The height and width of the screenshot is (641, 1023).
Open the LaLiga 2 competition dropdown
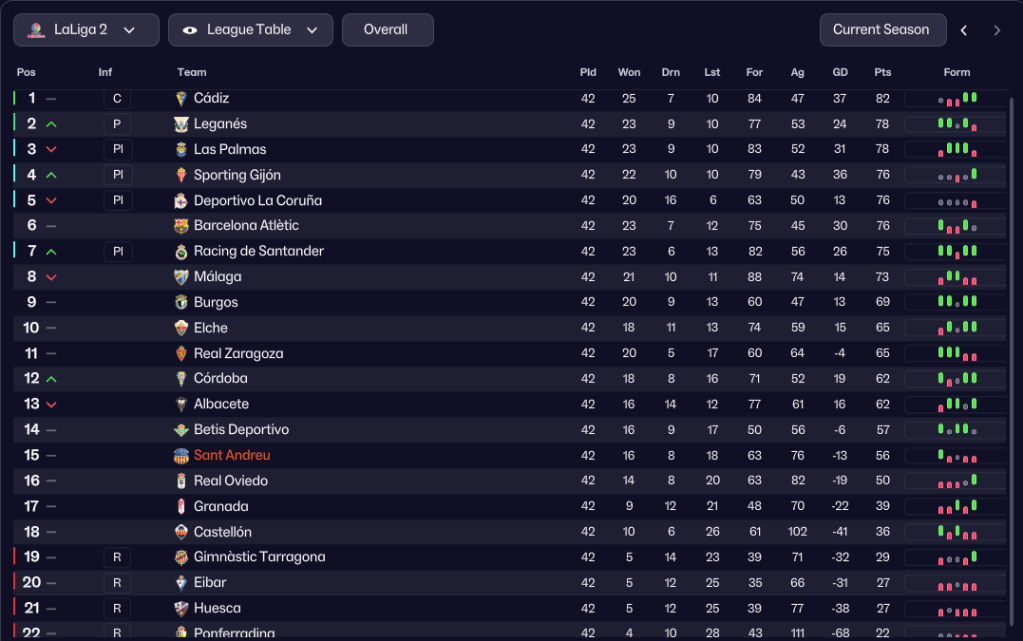[86, 30]
